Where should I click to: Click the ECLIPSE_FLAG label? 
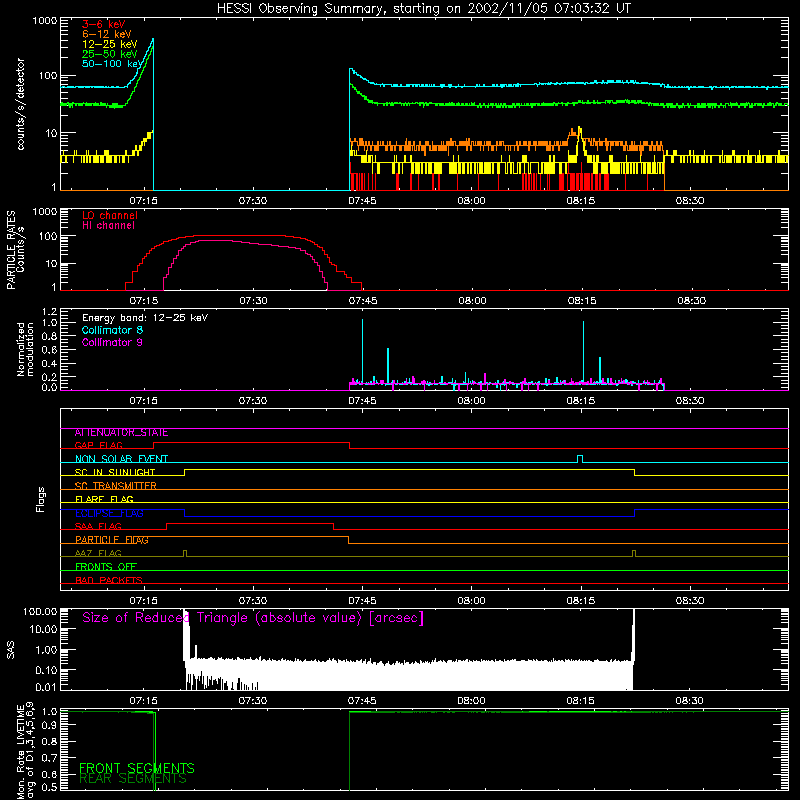(109, 513)
